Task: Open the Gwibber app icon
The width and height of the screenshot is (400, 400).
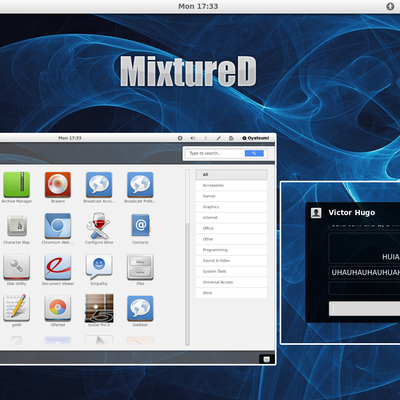Action: coord(140,308)
